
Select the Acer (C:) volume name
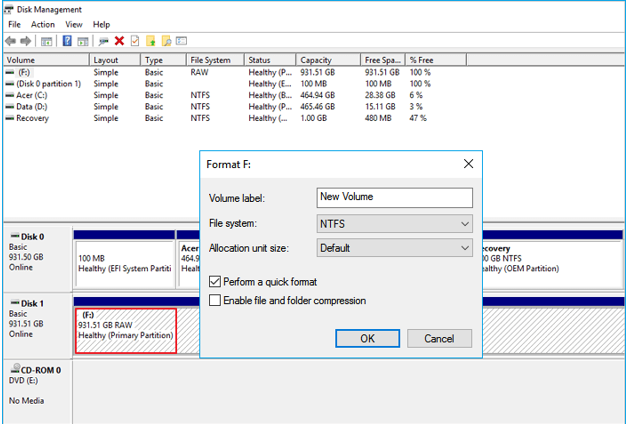click(32, 95)
